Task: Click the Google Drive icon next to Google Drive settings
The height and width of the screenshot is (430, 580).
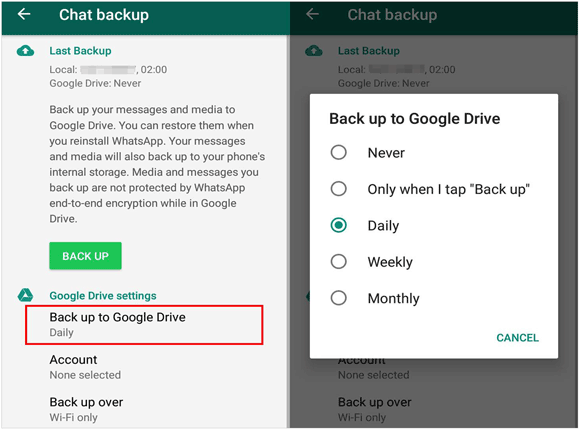Action: pyautogui.click(x=25, y=295)
